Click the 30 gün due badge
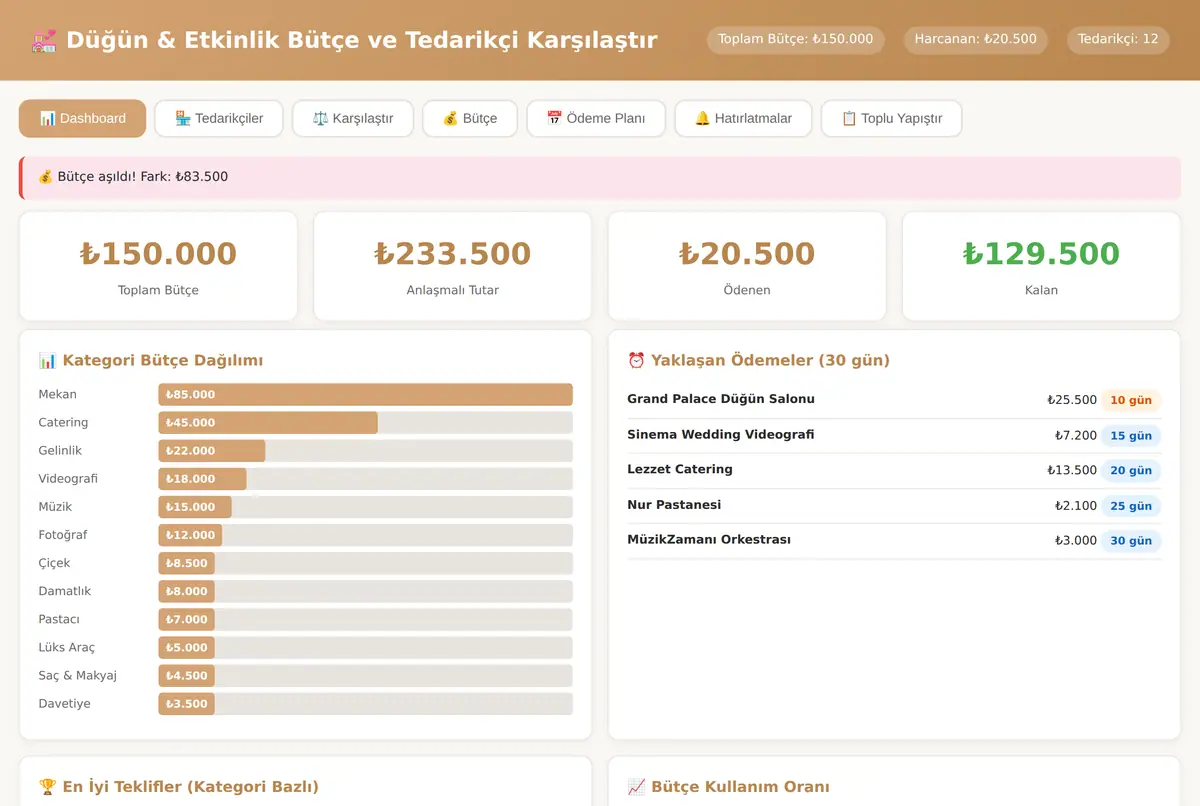Screen dimensions: 1200x806 point(1131,541)
